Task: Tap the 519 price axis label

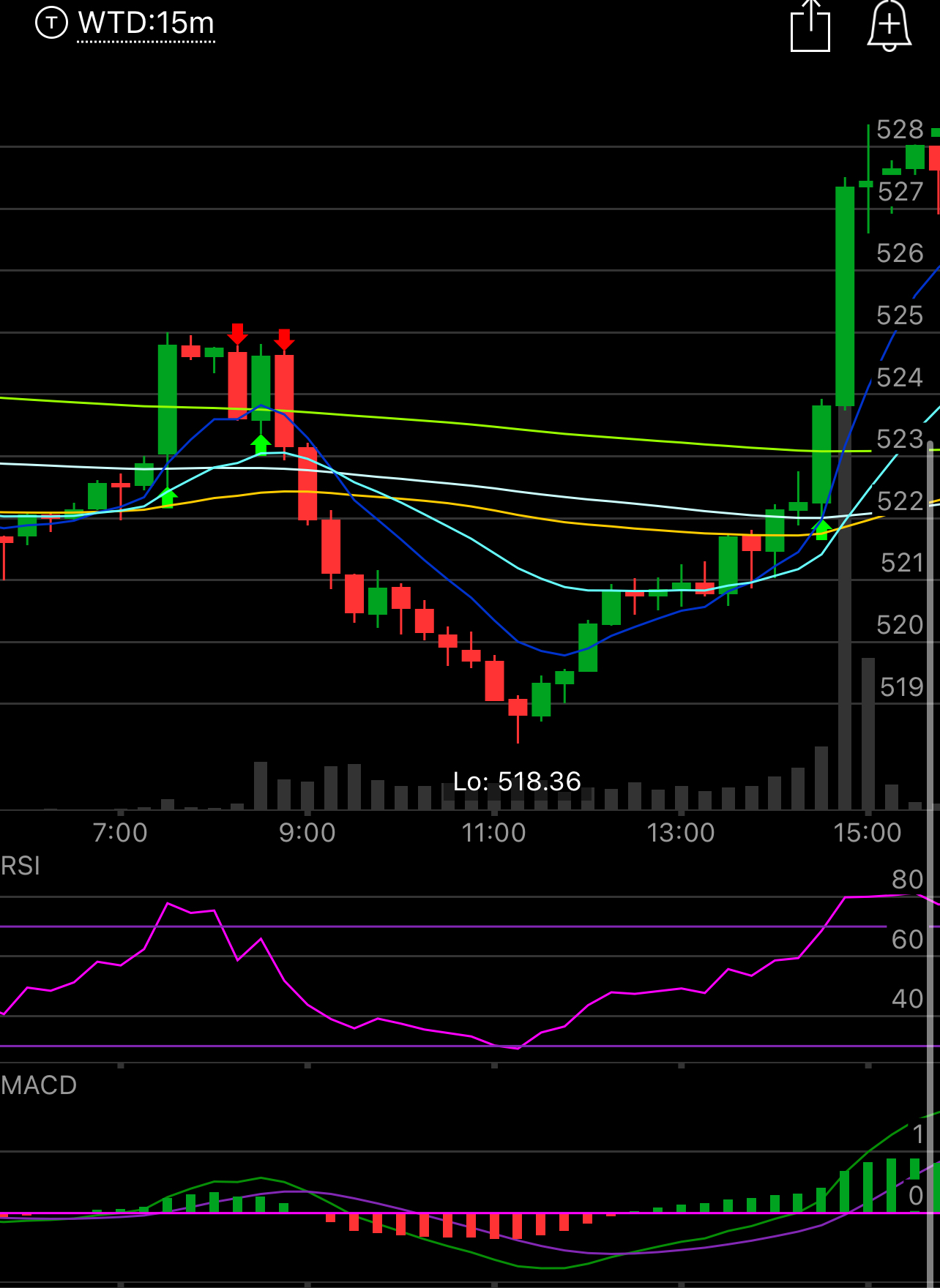Action: pos(902,687)
